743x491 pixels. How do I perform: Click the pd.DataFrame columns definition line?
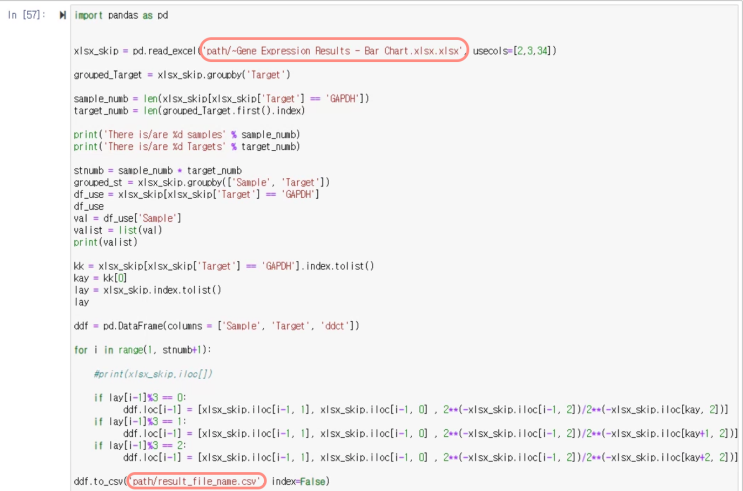coord(217,326)
